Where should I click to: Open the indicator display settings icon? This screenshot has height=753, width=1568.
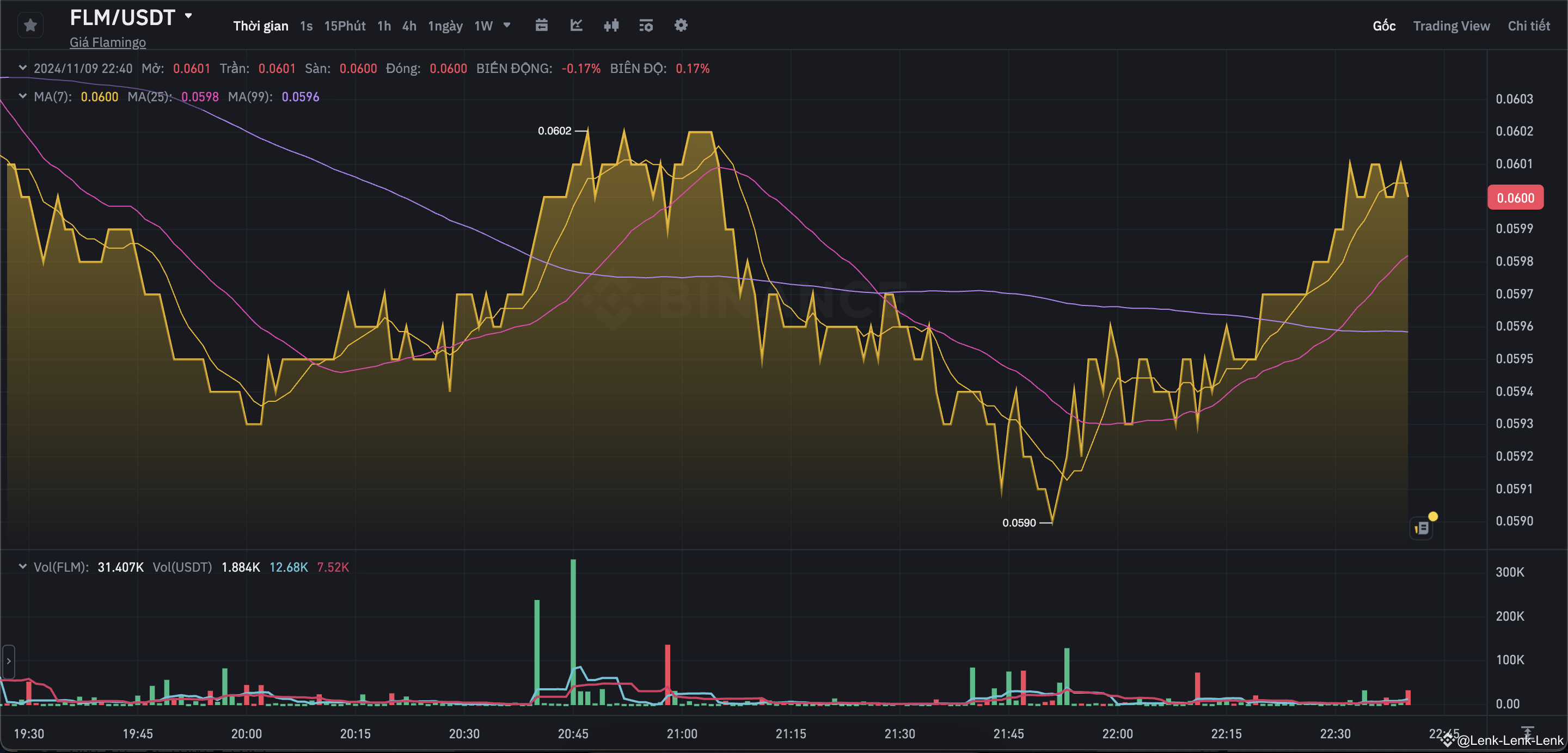(646, 26)
